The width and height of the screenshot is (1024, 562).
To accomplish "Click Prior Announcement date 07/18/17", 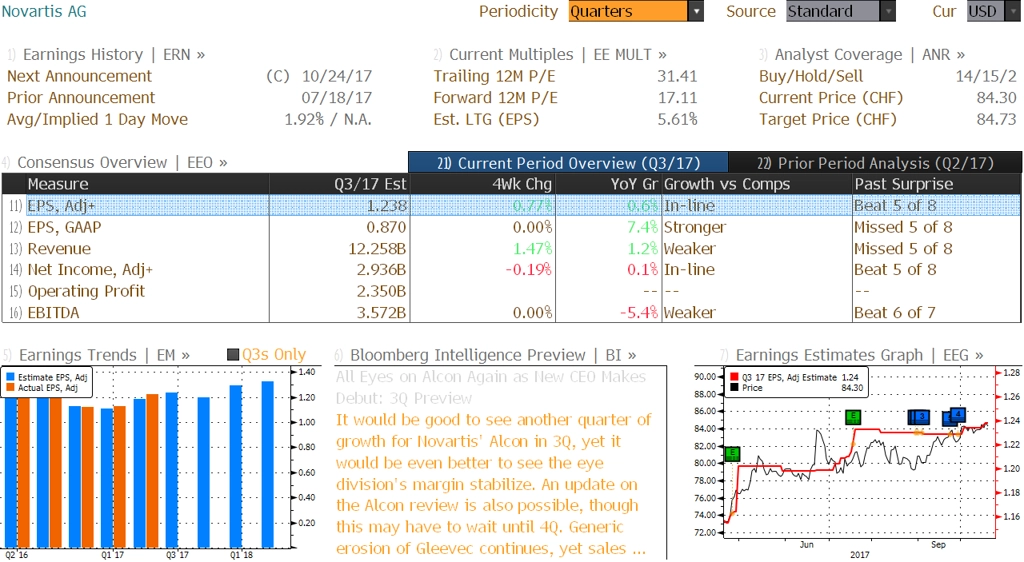I will click(337, 97).
